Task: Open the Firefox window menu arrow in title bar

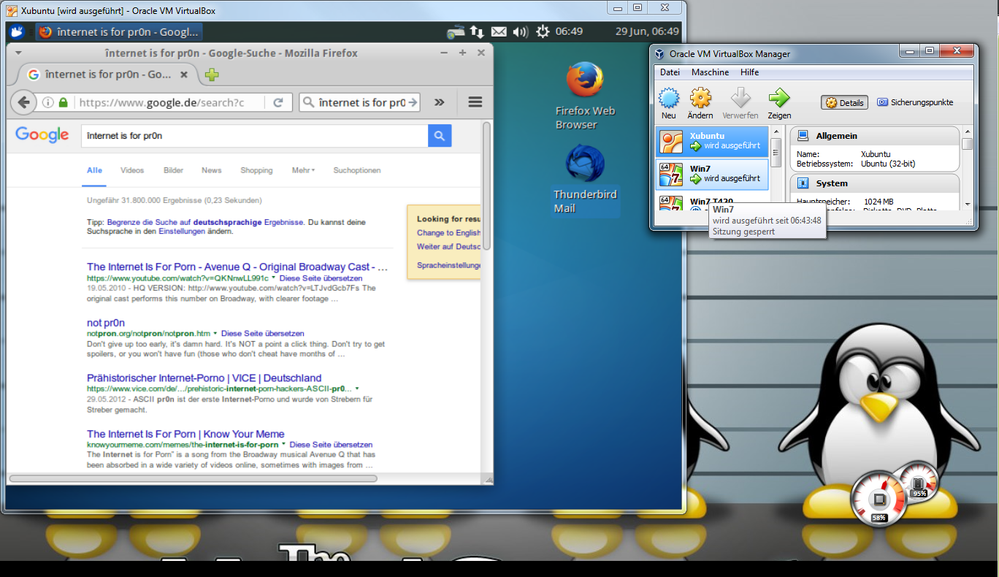Action: (x=18, y=53)
